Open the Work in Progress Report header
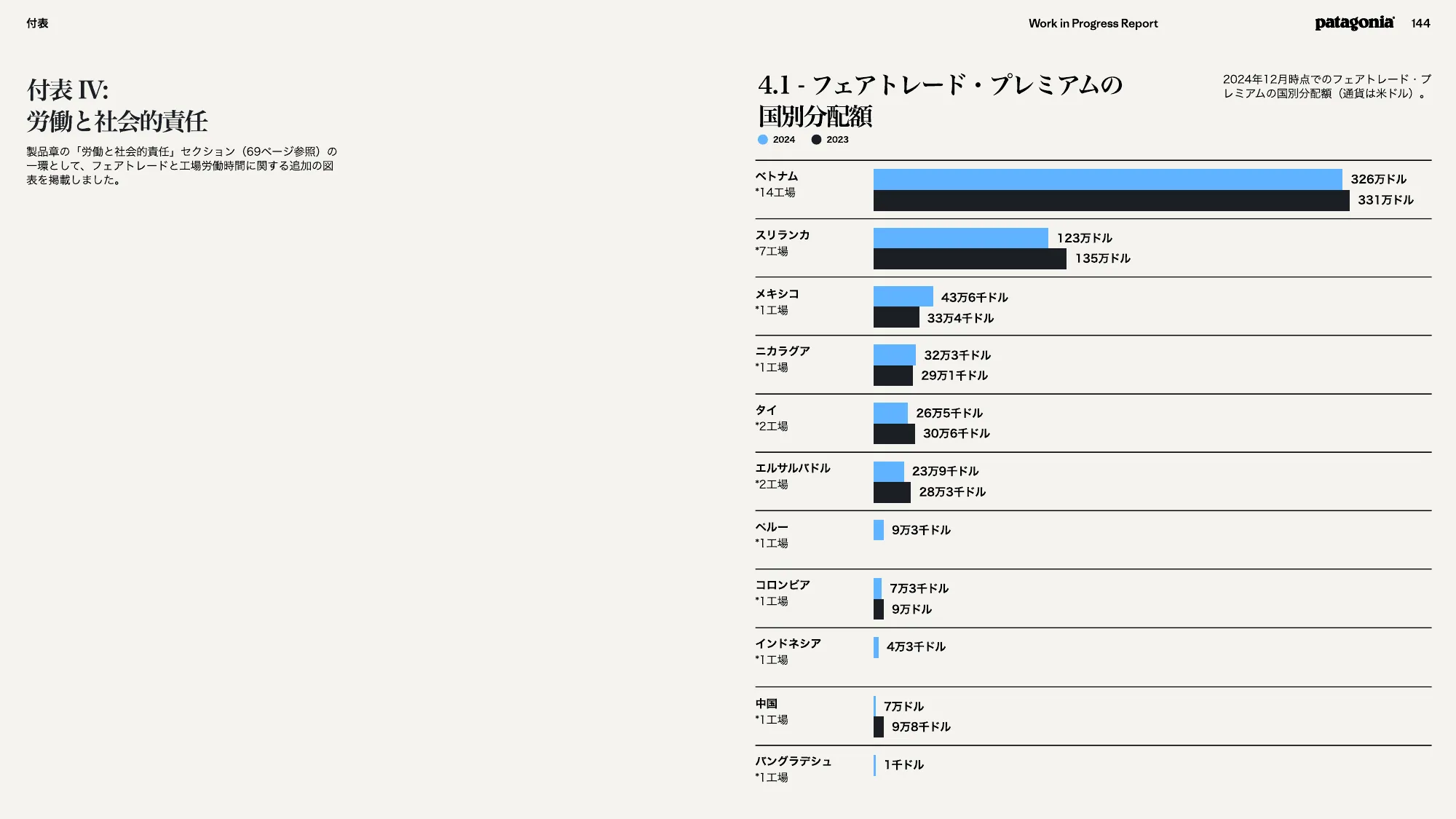This screenshot has width=1456, height=819. (1093, 23)
